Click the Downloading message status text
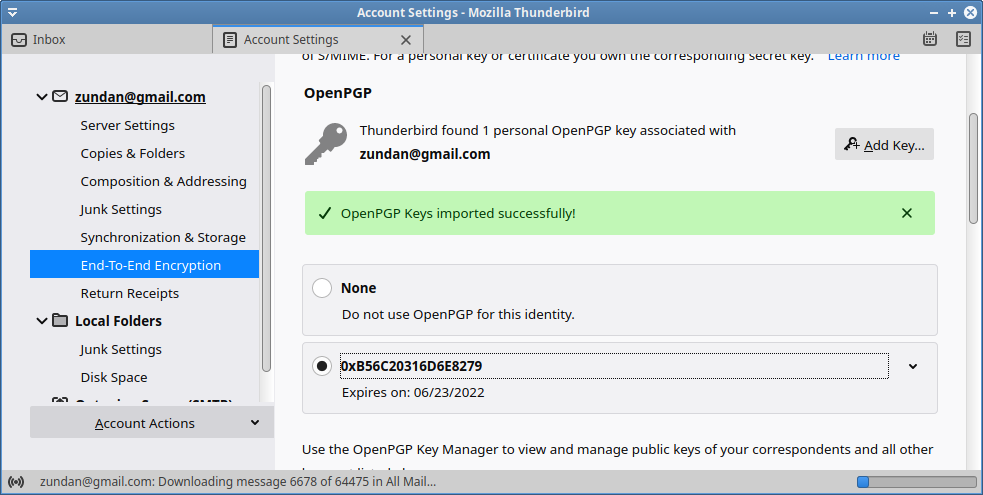This screenshot has width=983, height=495. (238, 482)
